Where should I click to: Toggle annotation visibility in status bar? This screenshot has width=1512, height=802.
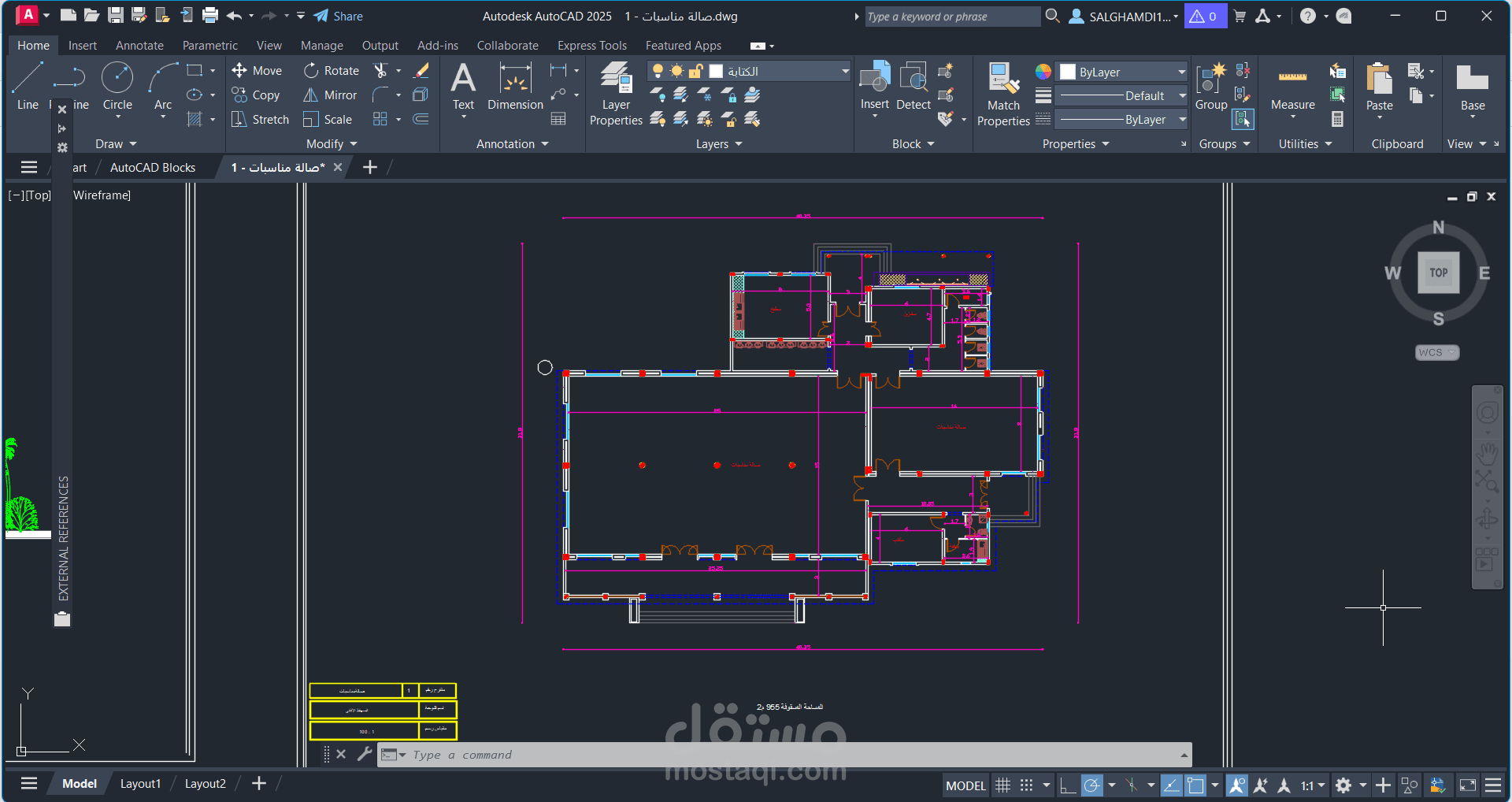coord(1237,785)
